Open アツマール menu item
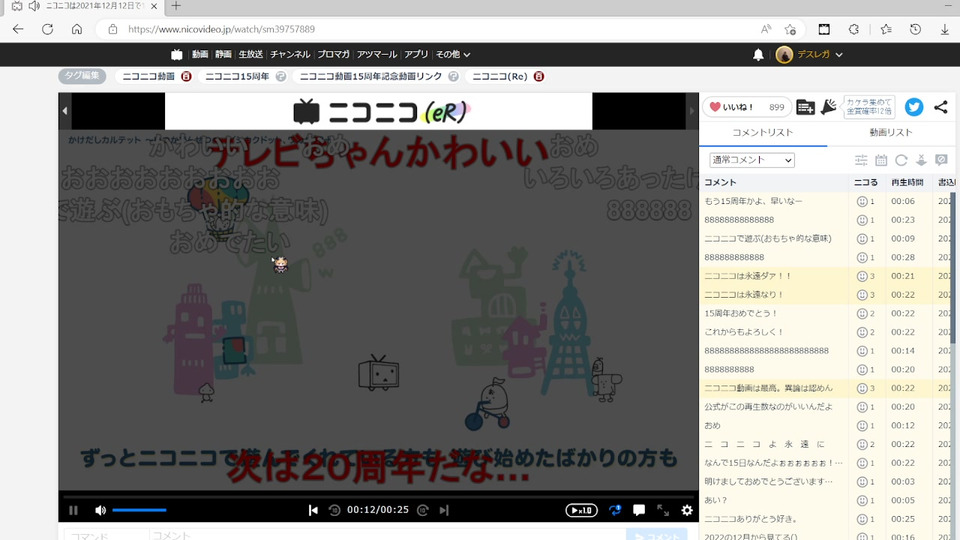Image resolution: width=960 pixels, height=540 pixels. coord(377,54)
